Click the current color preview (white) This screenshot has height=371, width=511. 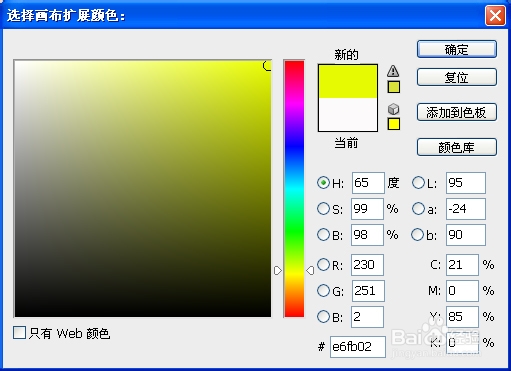pos(348,114)
